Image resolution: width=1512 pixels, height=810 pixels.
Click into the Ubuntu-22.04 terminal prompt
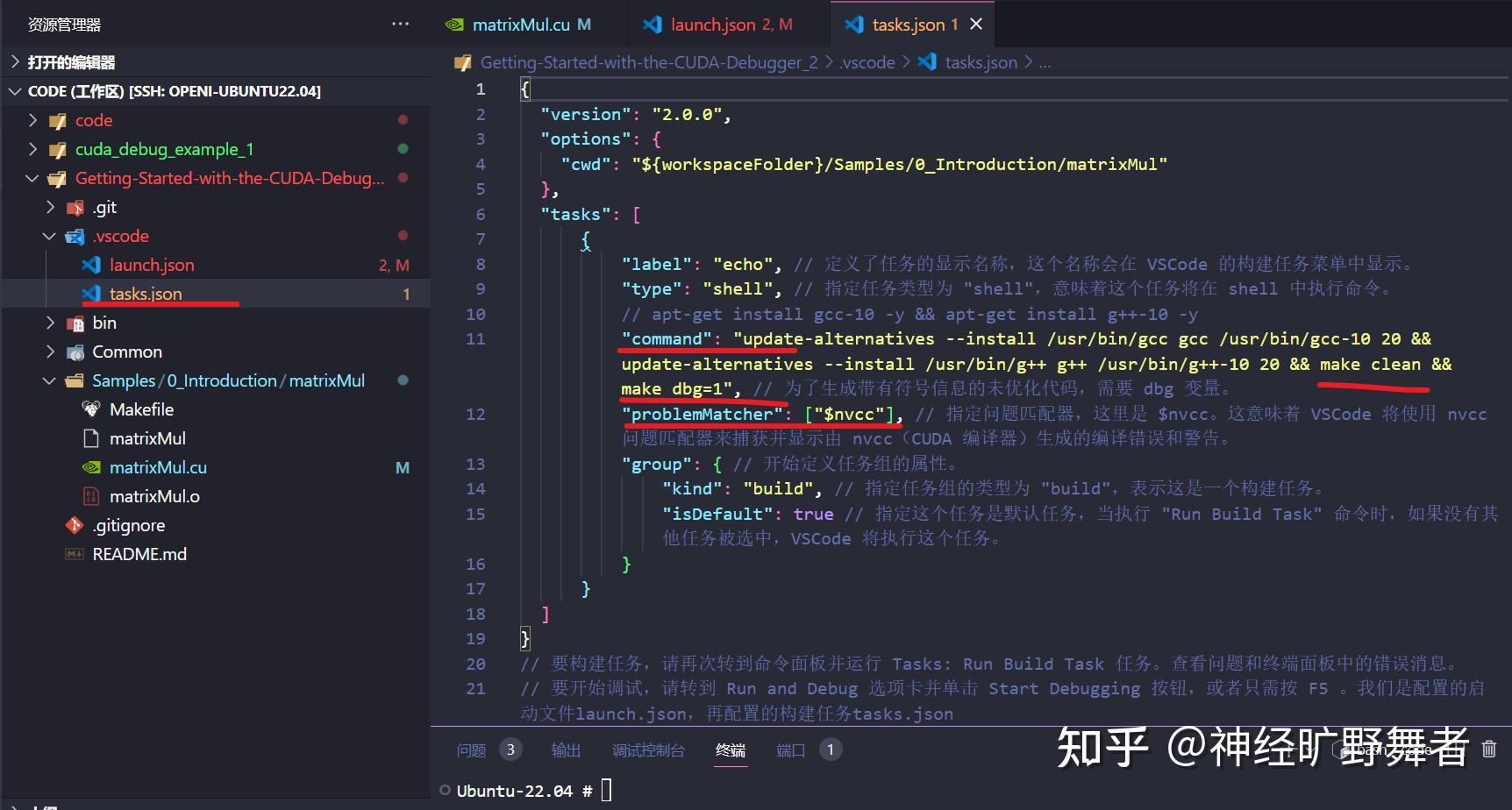[607, 789]
